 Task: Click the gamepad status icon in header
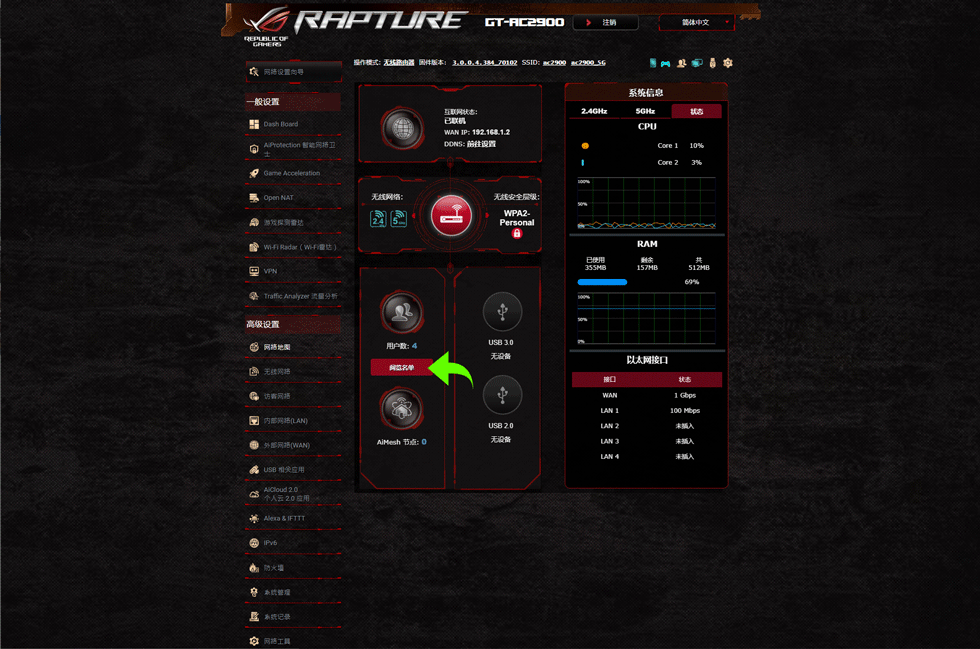tap(666, 63)
